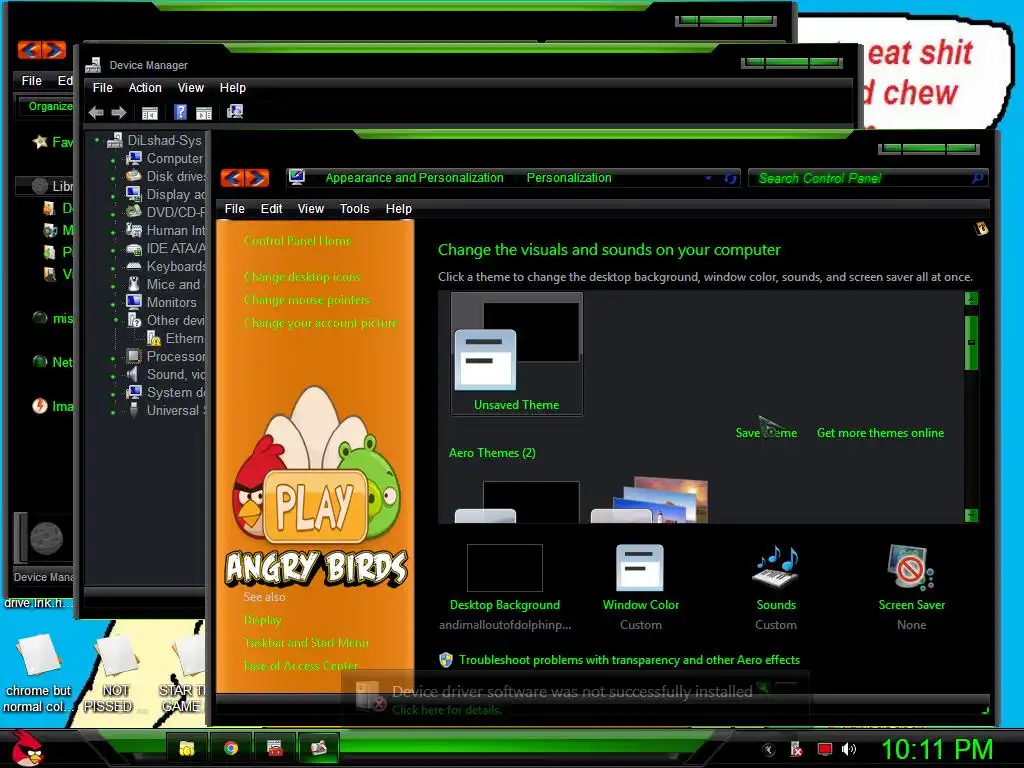Click Control Panel Home link
This screenshot has width=1024, height=768.
(x=297, y=241)
